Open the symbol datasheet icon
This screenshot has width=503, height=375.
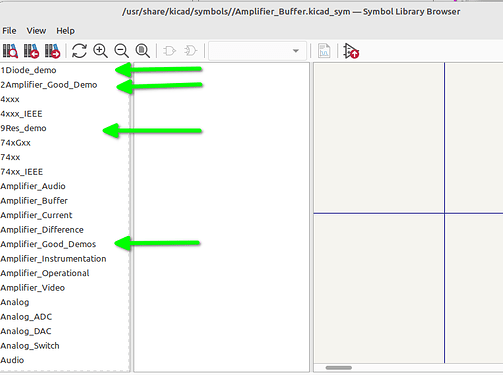324,51
